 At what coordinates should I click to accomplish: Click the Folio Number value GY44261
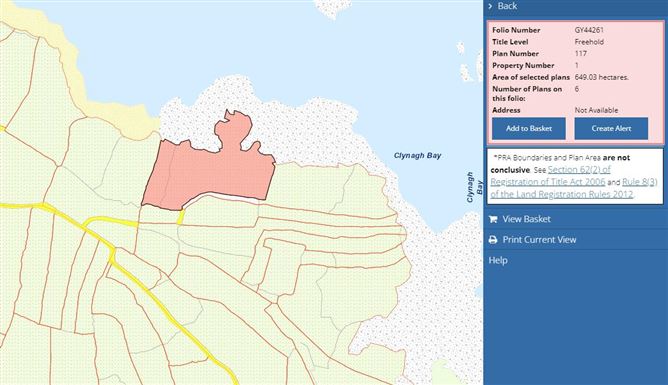(589, 30)
